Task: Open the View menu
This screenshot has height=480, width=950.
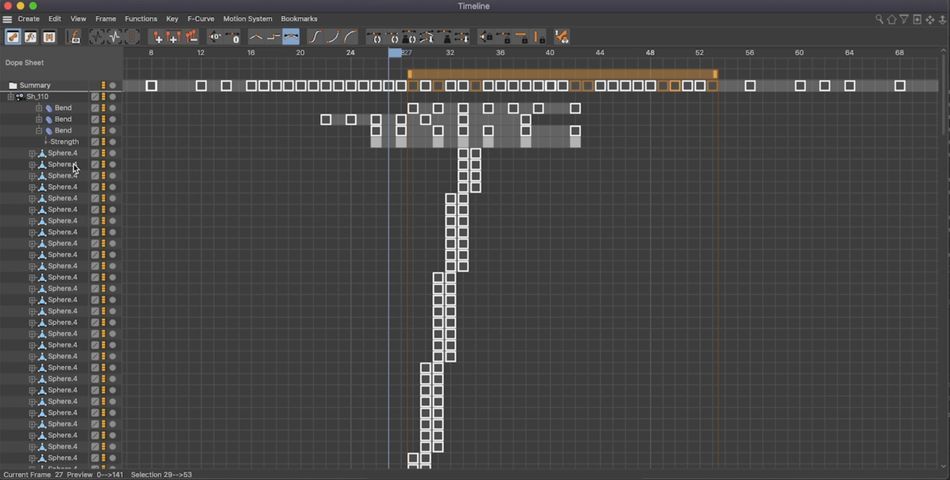Action: (x=78, y=19)
